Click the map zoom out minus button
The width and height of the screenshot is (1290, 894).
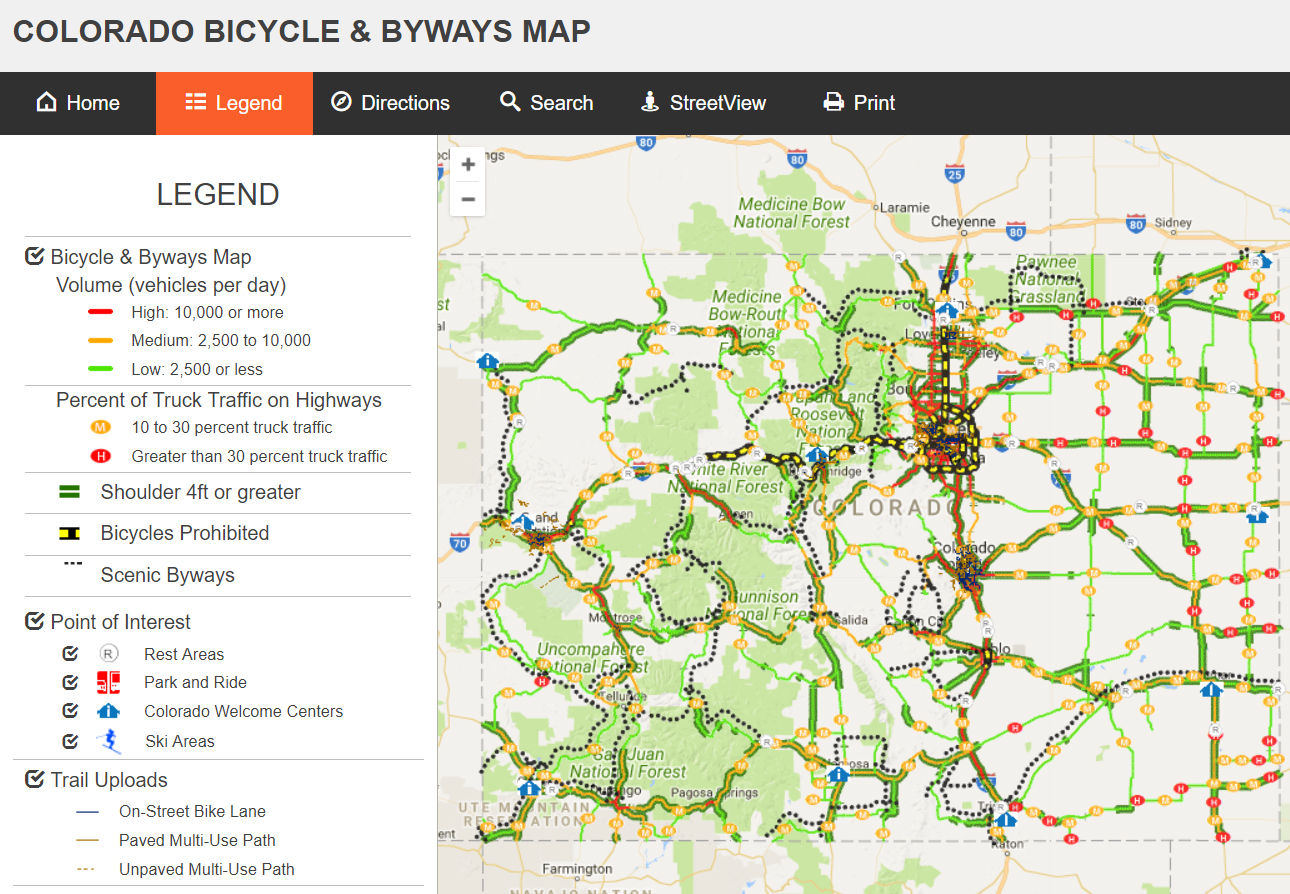(467, 199)
